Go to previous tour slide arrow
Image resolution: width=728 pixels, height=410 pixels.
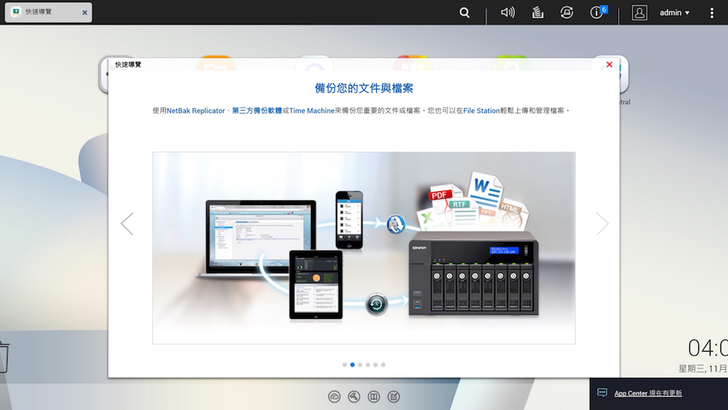tap(127, 224)
